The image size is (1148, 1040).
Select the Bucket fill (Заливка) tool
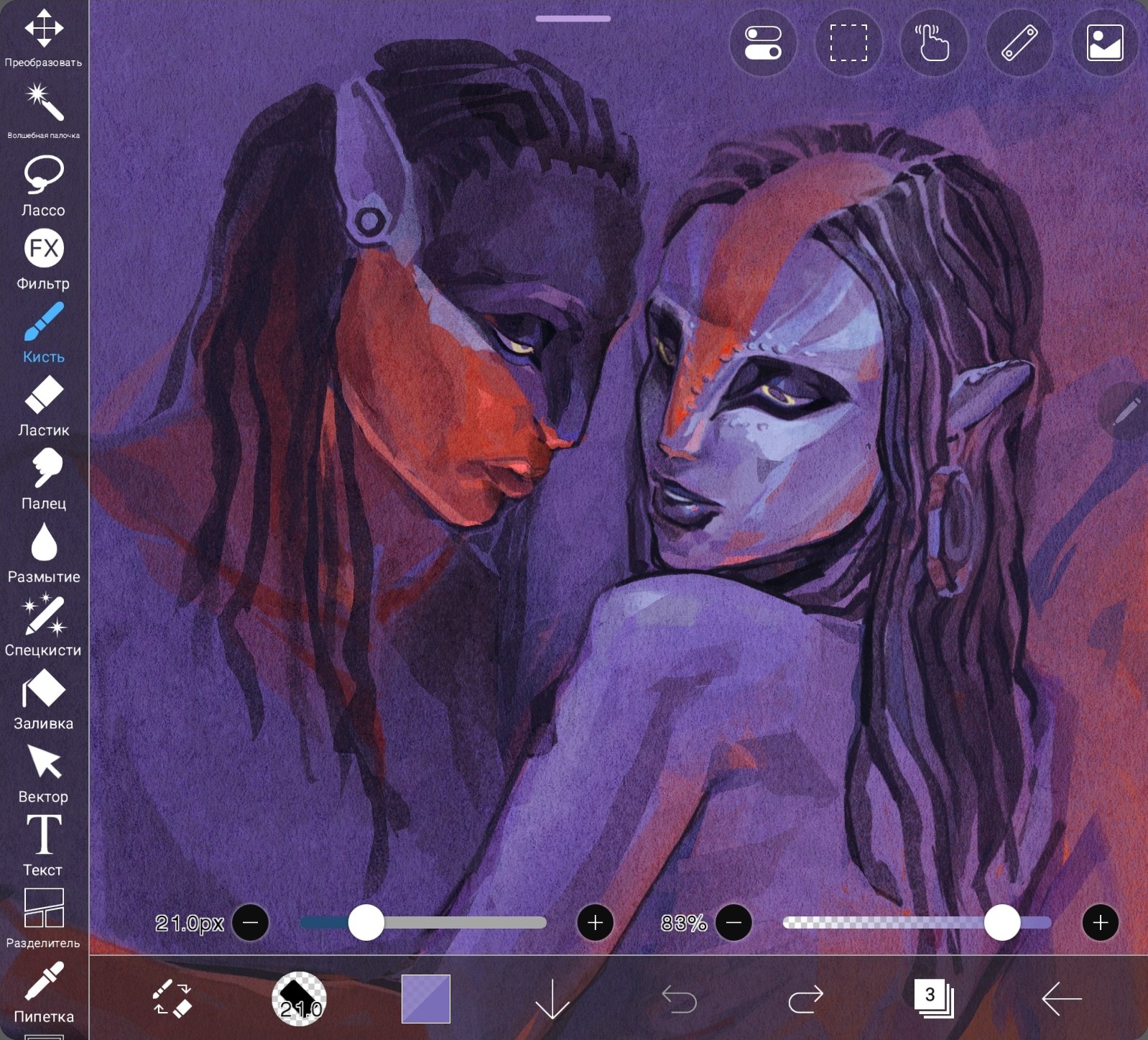tap(44, 699)
